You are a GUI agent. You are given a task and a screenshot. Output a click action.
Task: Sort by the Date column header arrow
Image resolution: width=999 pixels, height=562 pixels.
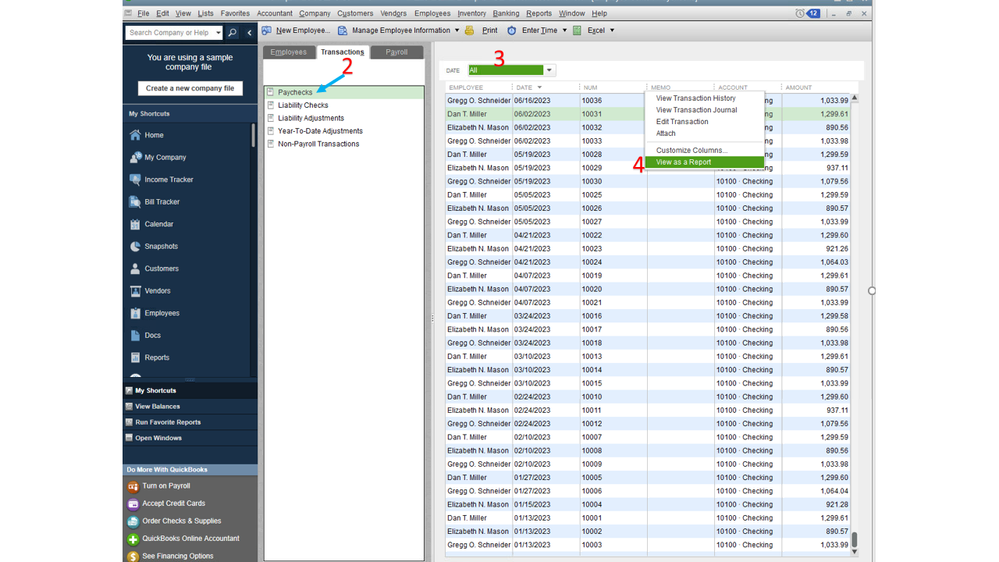click(540, 87)
